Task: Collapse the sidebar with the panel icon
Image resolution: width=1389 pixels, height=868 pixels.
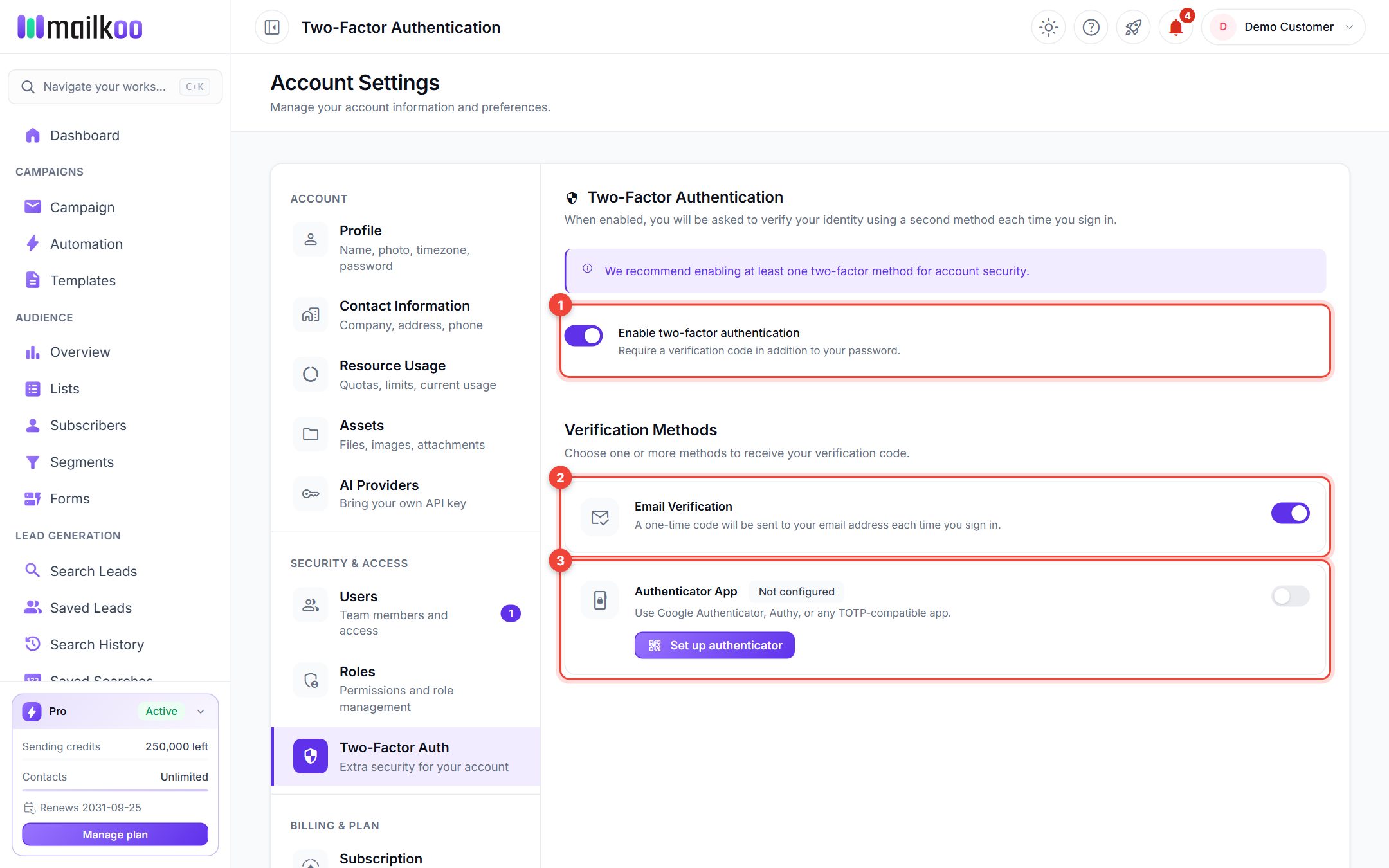Action: (272, 27)
